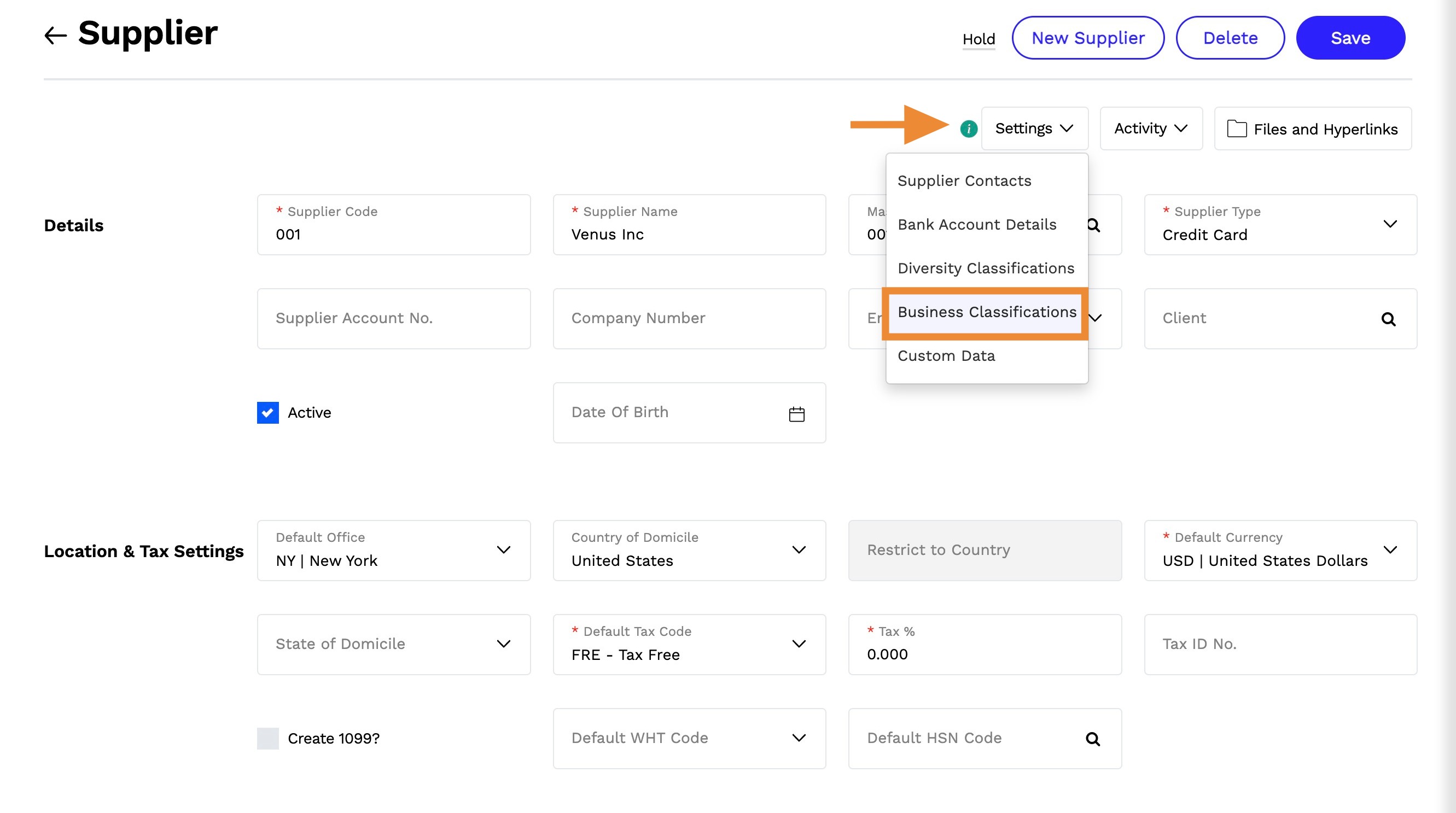Open Bank Account Details menu item
The height and width of the screenshot is (813, 1456).
click(986, 225)
